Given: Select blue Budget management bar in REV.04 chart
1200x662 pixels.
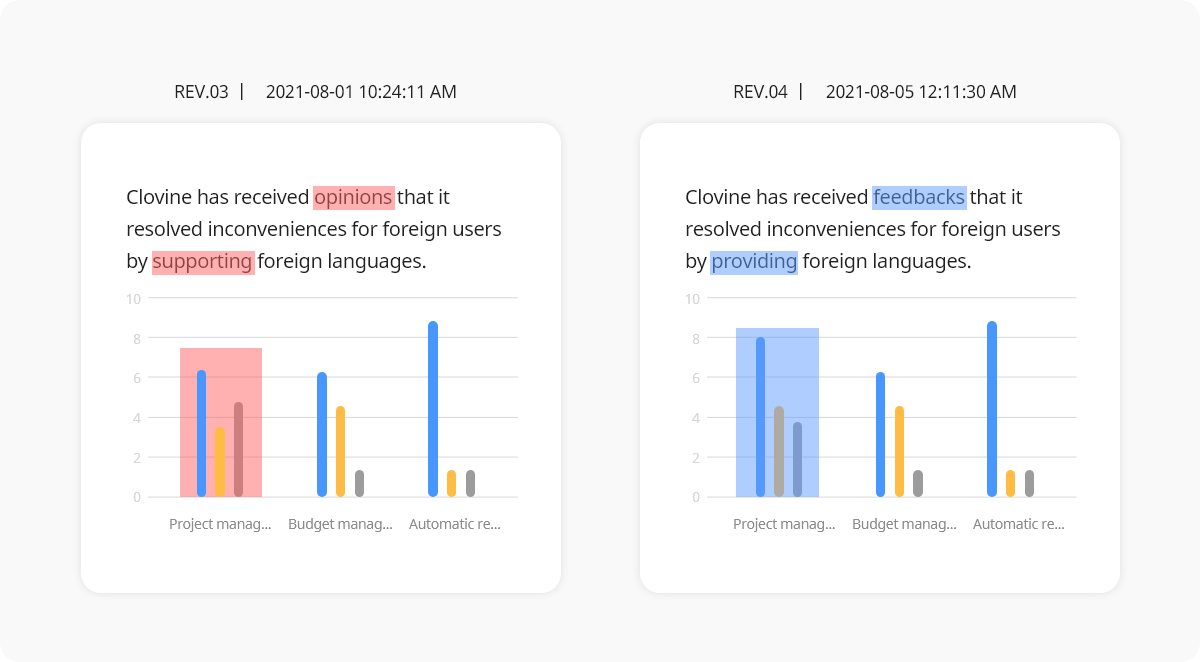Looking at the screenshot, I should pos(880,434).
